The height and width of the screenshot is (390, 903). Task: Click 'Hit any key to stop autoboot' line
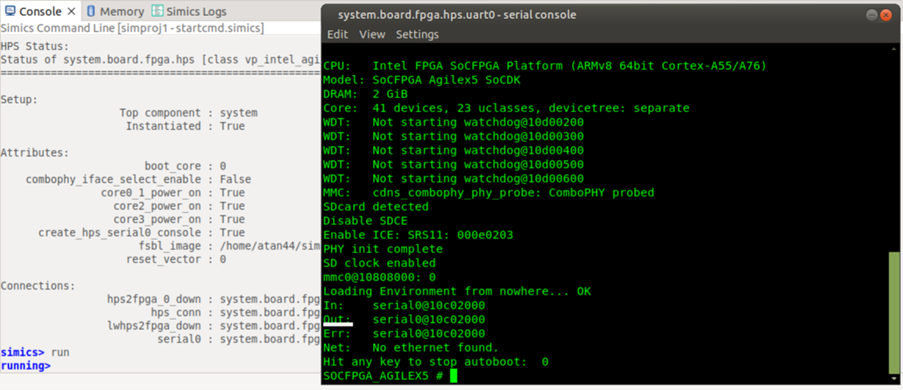coord(436,362)
